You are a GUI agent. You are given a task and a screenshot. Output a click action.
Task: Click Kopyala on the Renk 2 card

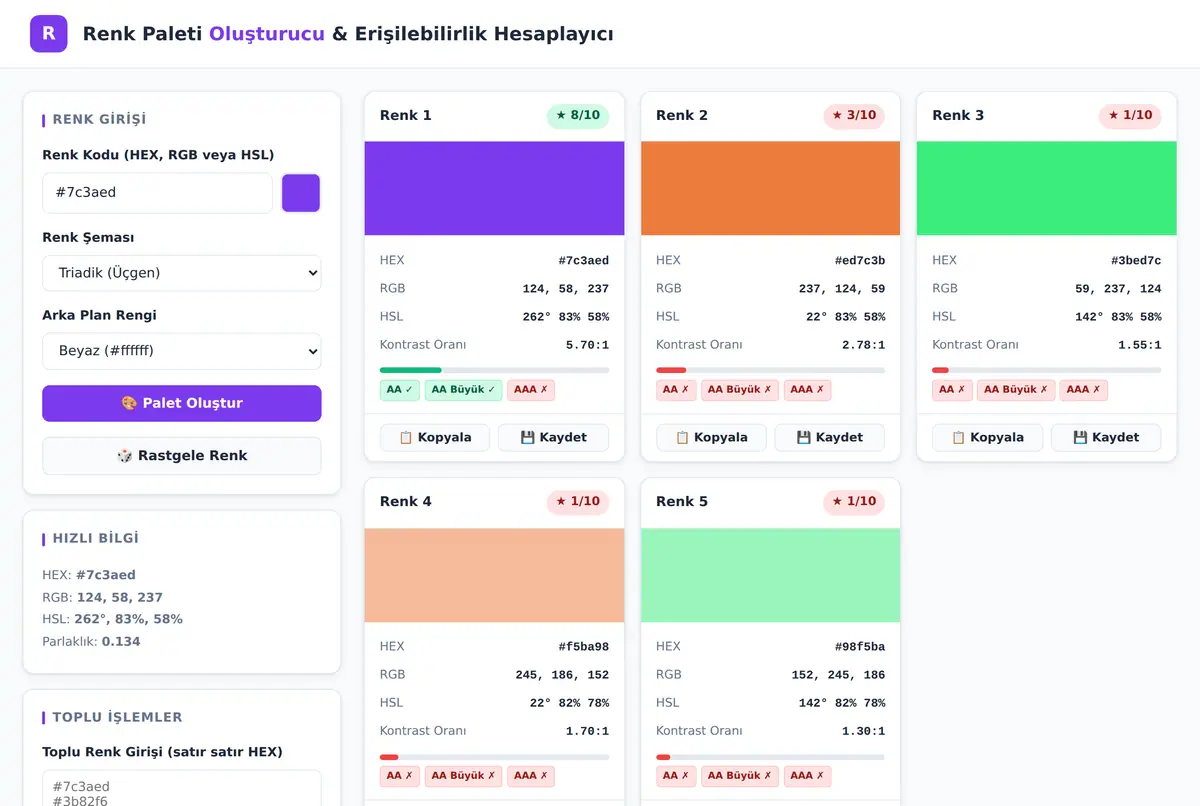pyautogui.click(x=711, y=437)
